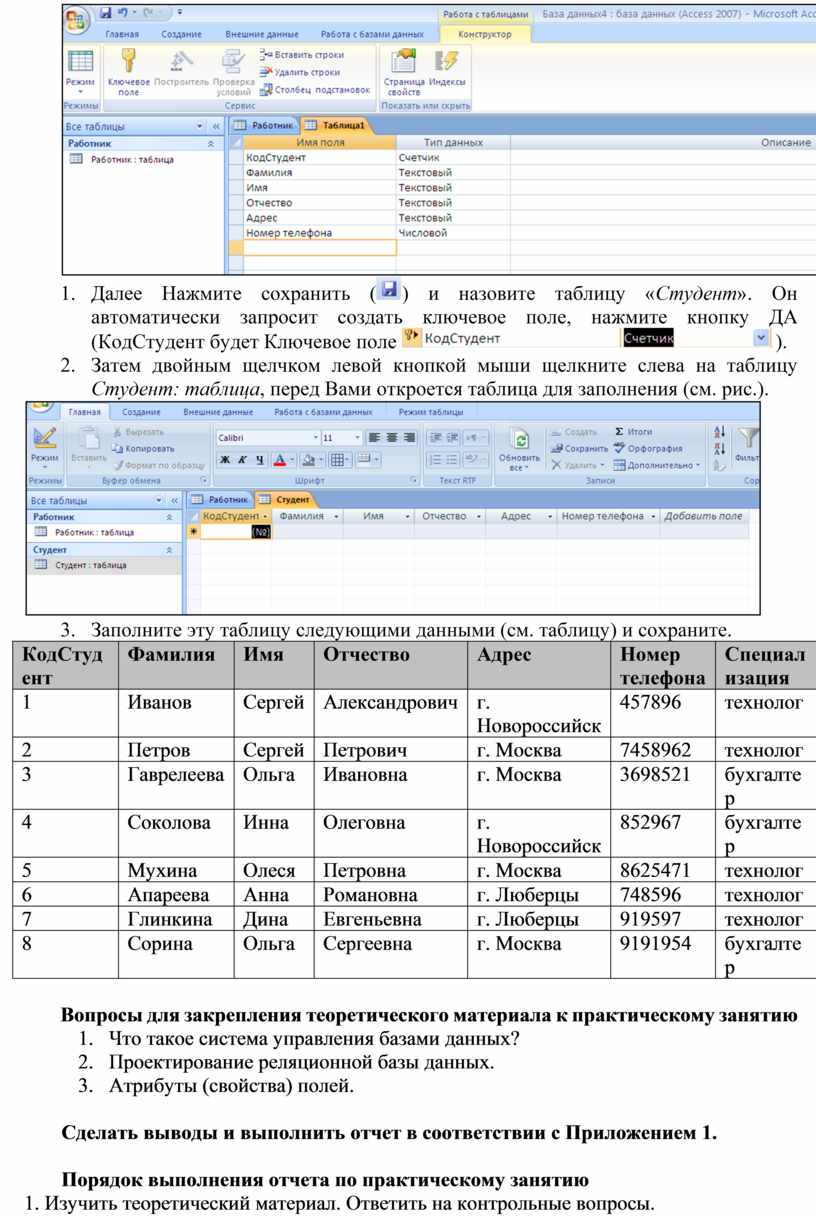The height and width of the screenshot is (1216, 816).
Task: Click Σ Итоги in the Записи group
Action: tap(633, 431)
